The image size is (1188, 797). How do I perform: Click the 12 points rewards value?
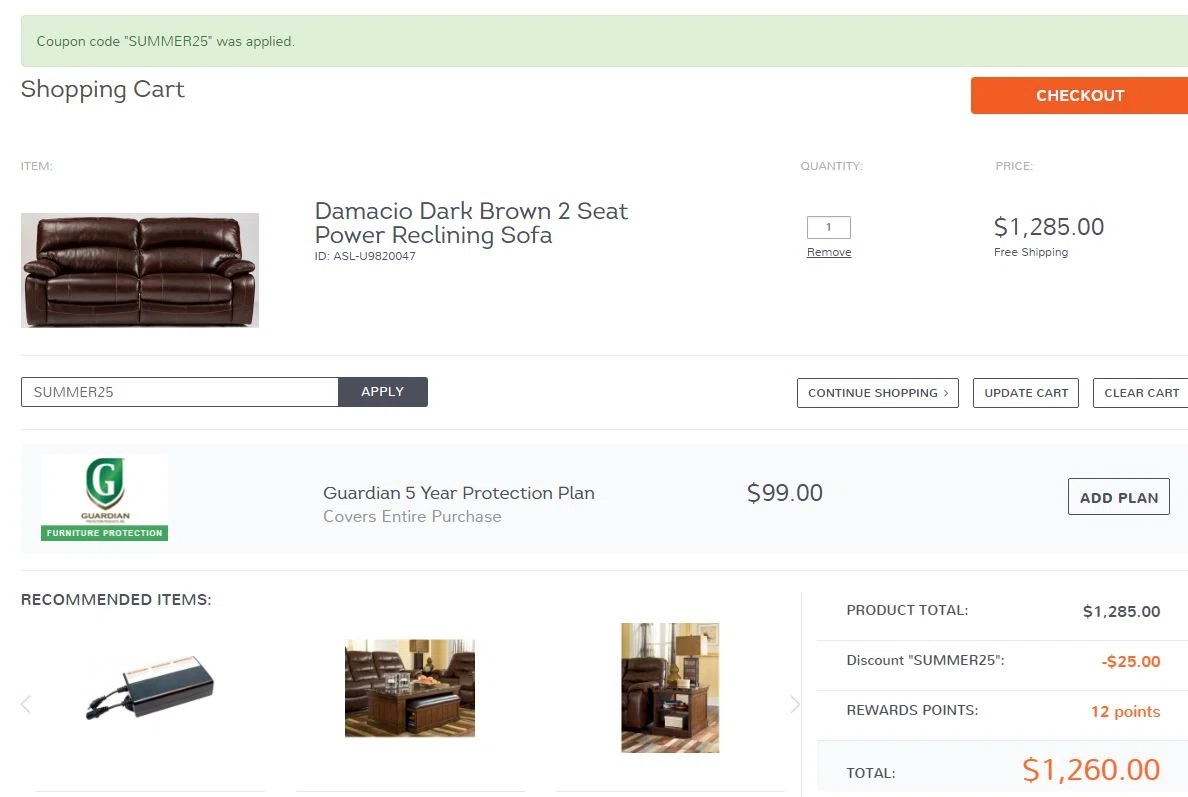1125,711
